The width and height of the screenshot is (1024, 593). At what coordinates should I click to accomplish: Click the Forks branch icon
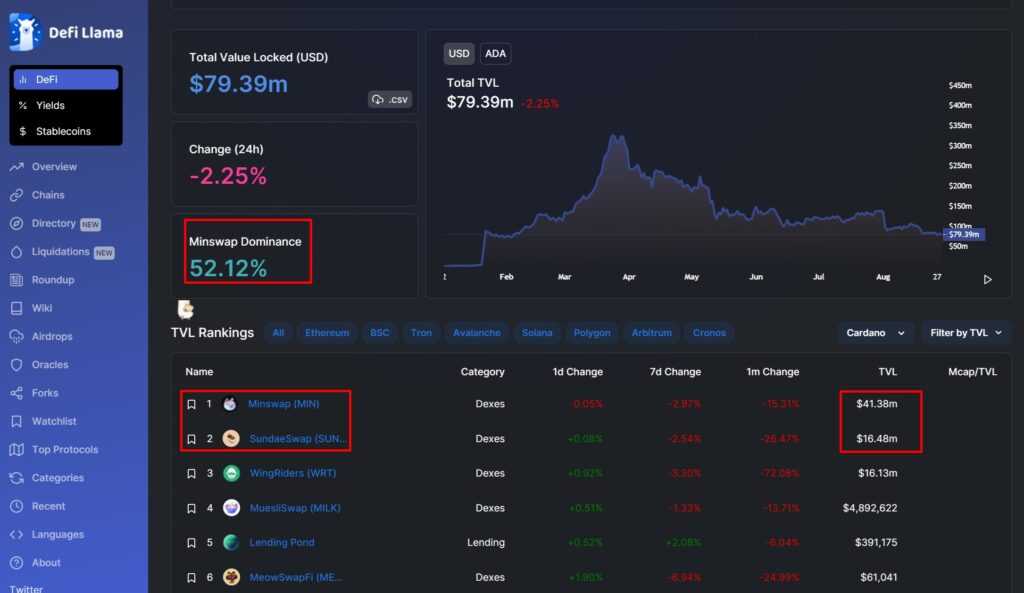[x=16, y=393]
